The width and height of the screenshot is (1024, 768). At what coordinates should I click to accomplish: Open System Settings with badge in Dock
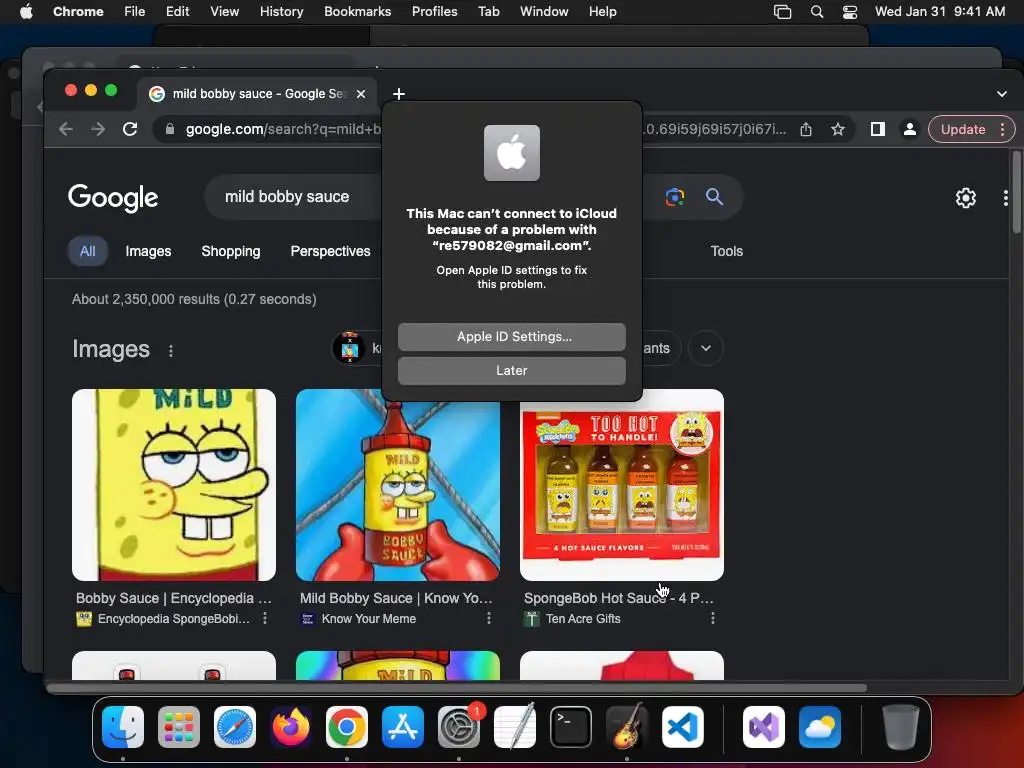(459, 727)
